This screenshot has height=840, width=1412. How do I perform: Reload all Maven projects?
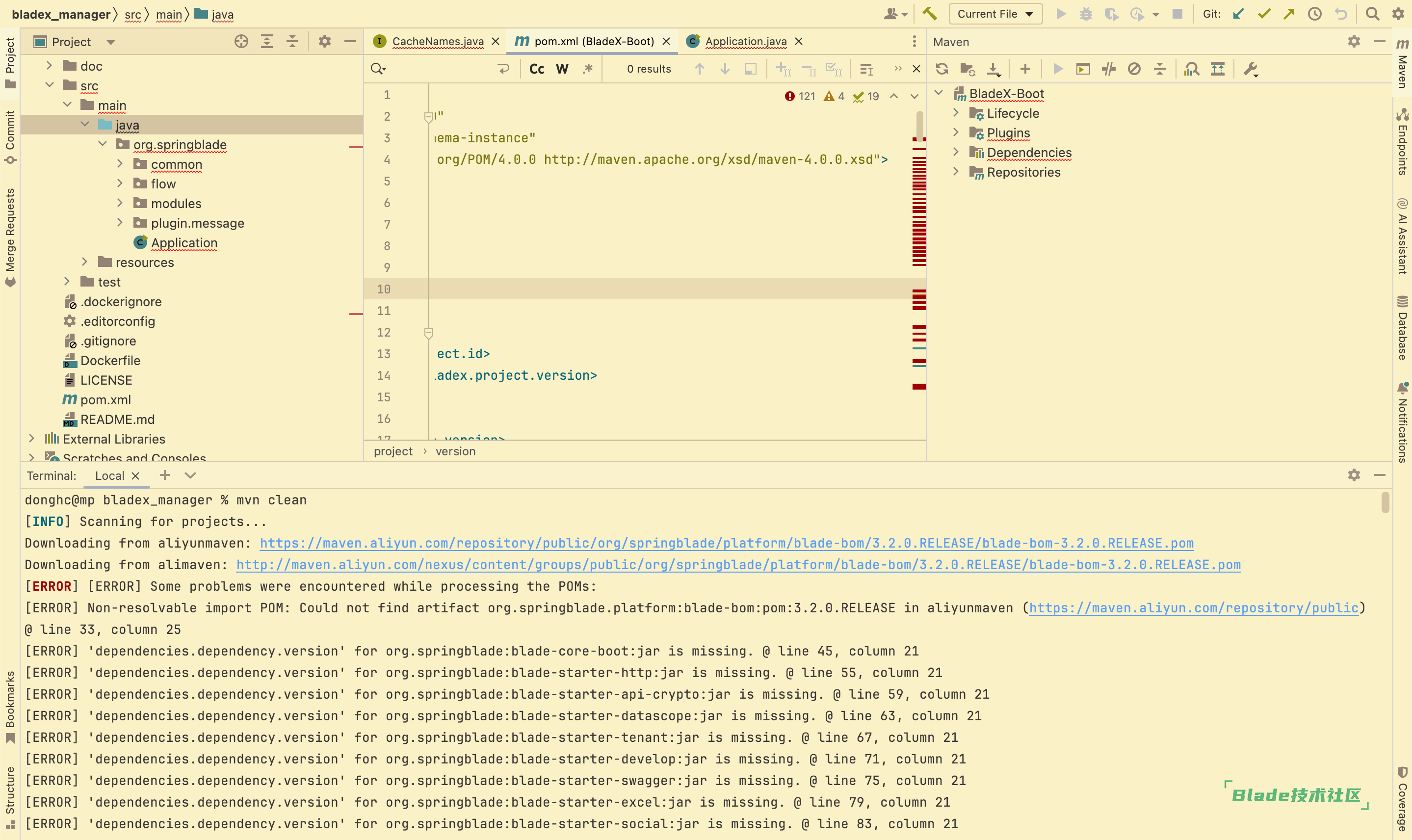click(941, 69)
